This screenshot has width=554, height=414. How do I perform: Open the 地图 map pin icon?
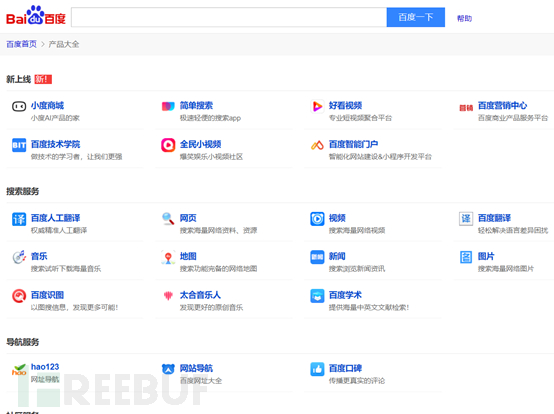click(x=168, y=258)
